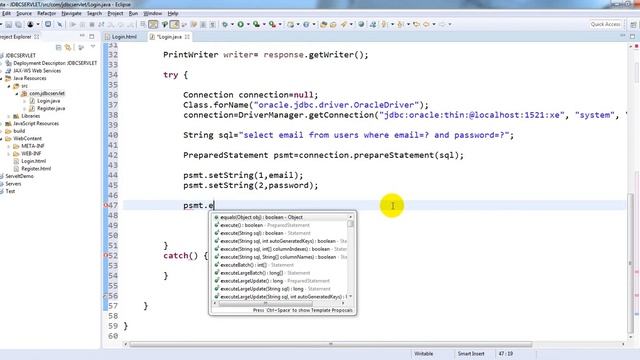Select executeLargeUpdate() : long PreparedStatement proposal
The image size is (640, 360).
281,281
